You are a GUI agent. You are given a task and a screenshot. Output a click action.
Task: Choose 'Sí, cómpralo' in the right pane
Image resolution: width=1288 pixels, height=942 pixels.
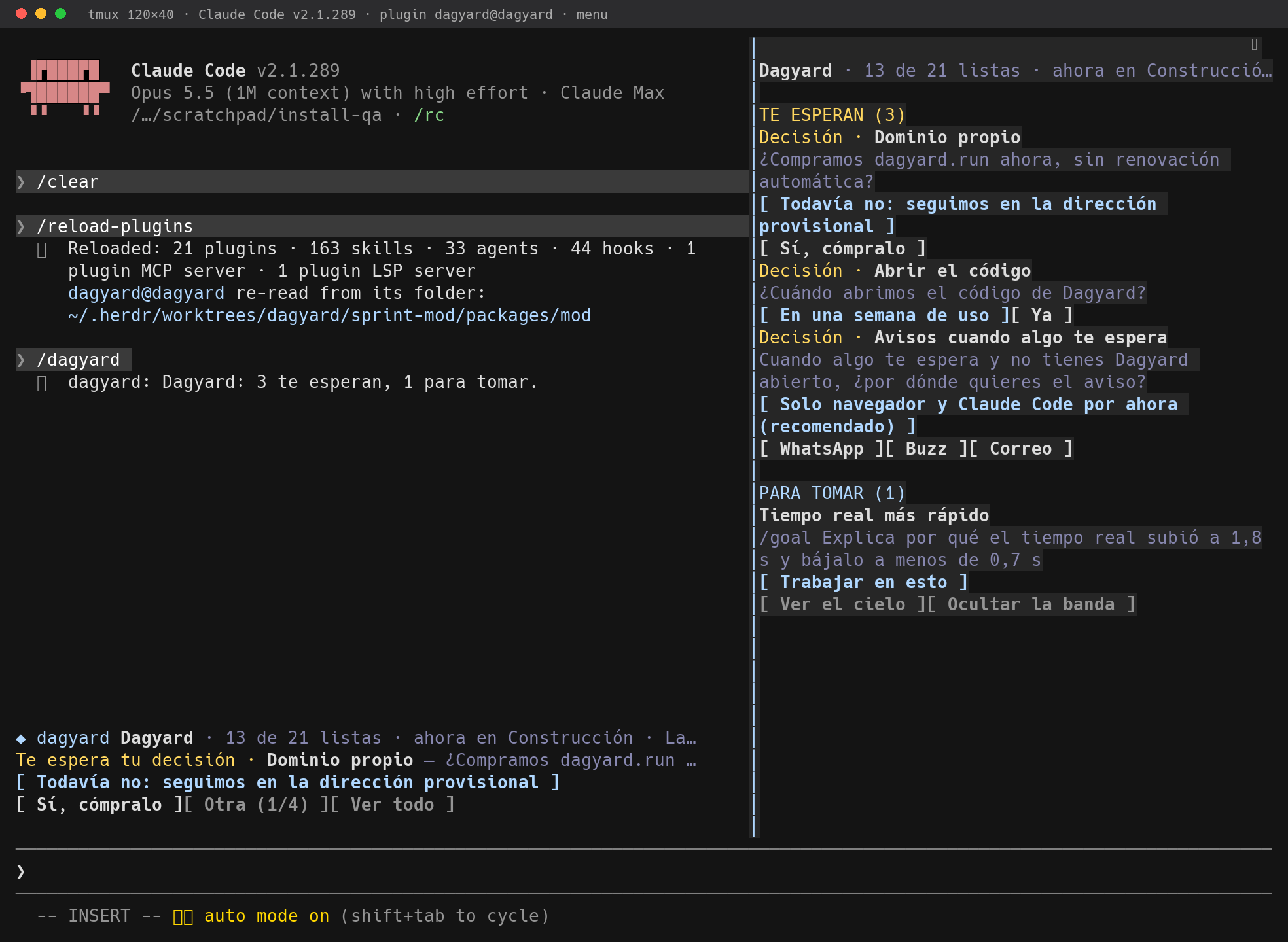coord(843,249)
